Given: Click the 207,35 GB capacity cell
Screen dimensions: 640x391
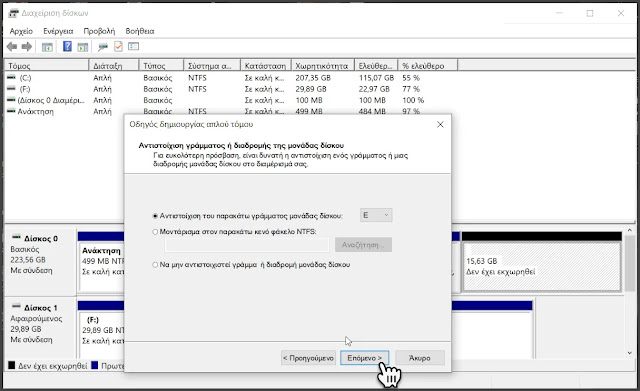Looking at the screenshot, I should coord(313,78).
